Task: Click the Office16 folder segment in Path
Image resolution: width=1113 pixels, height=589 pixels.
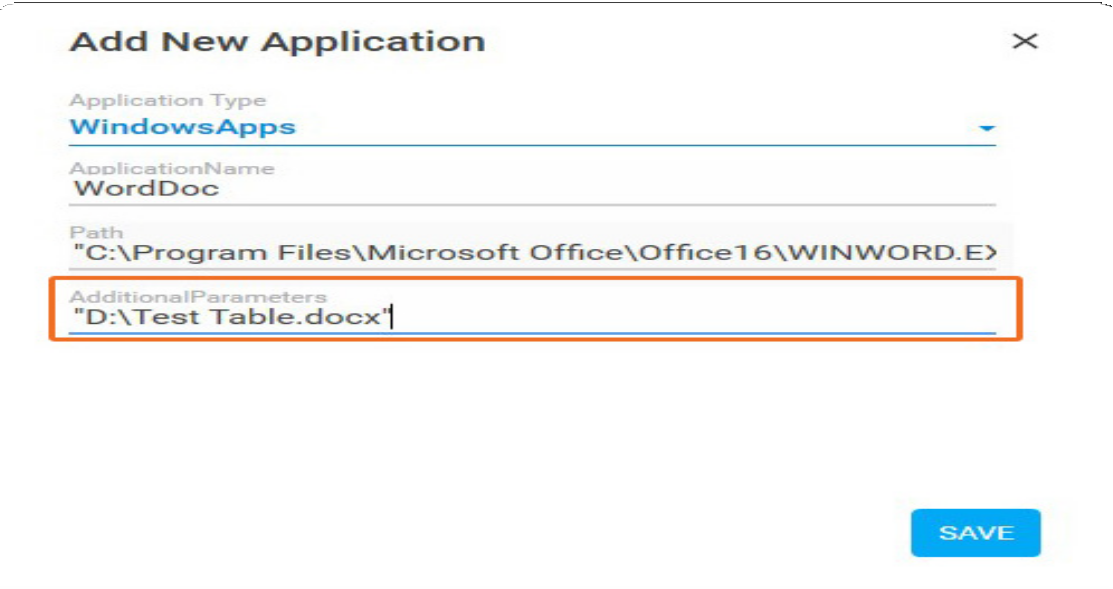Action: tap(706, 253)
